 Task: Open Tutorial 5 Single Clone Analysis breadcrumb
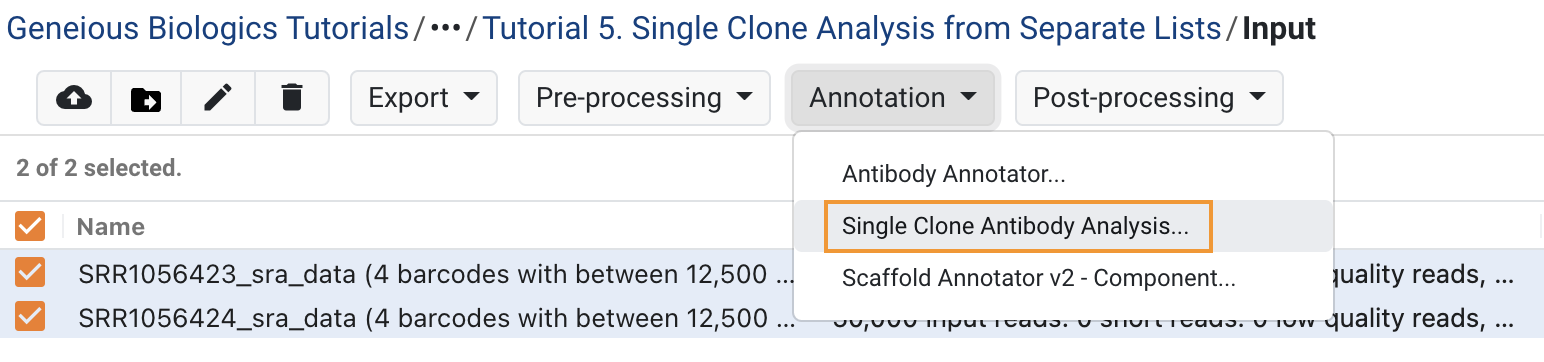(852, 28)
